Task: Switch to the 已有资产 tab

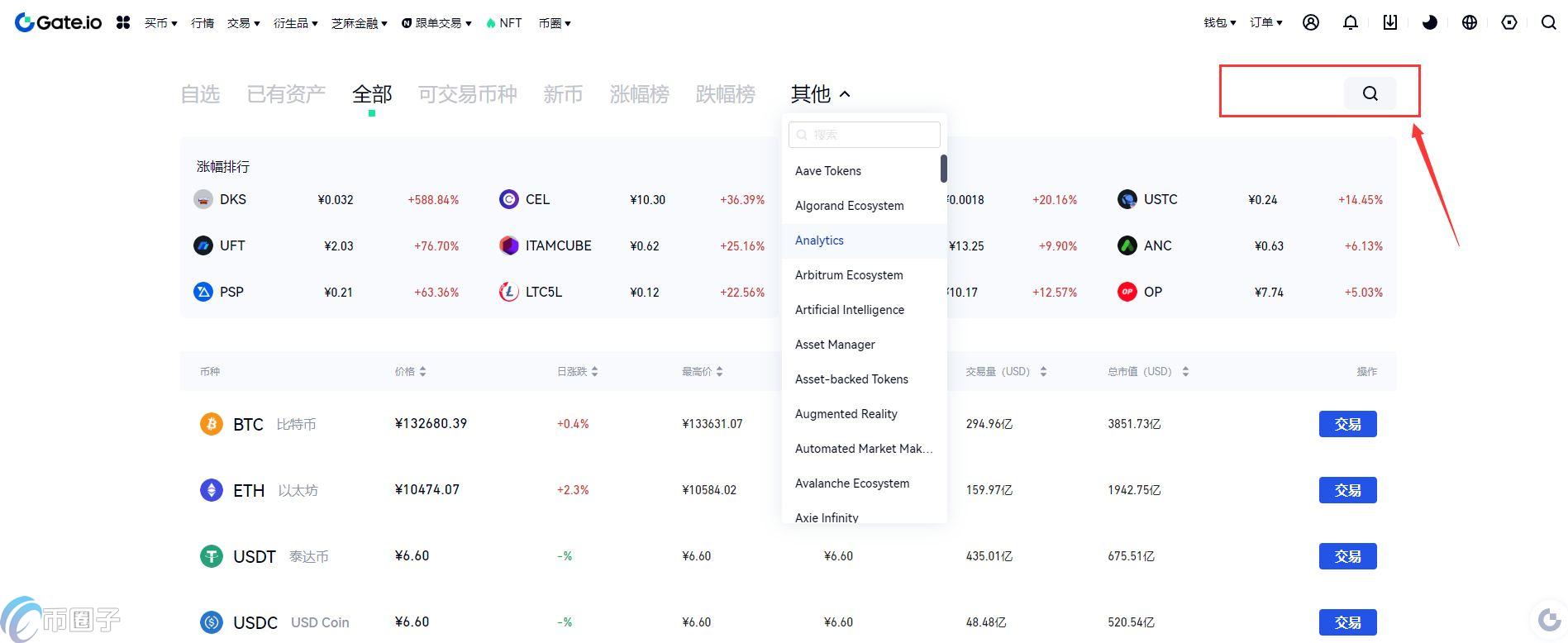Action: click(x=286, y=94)
